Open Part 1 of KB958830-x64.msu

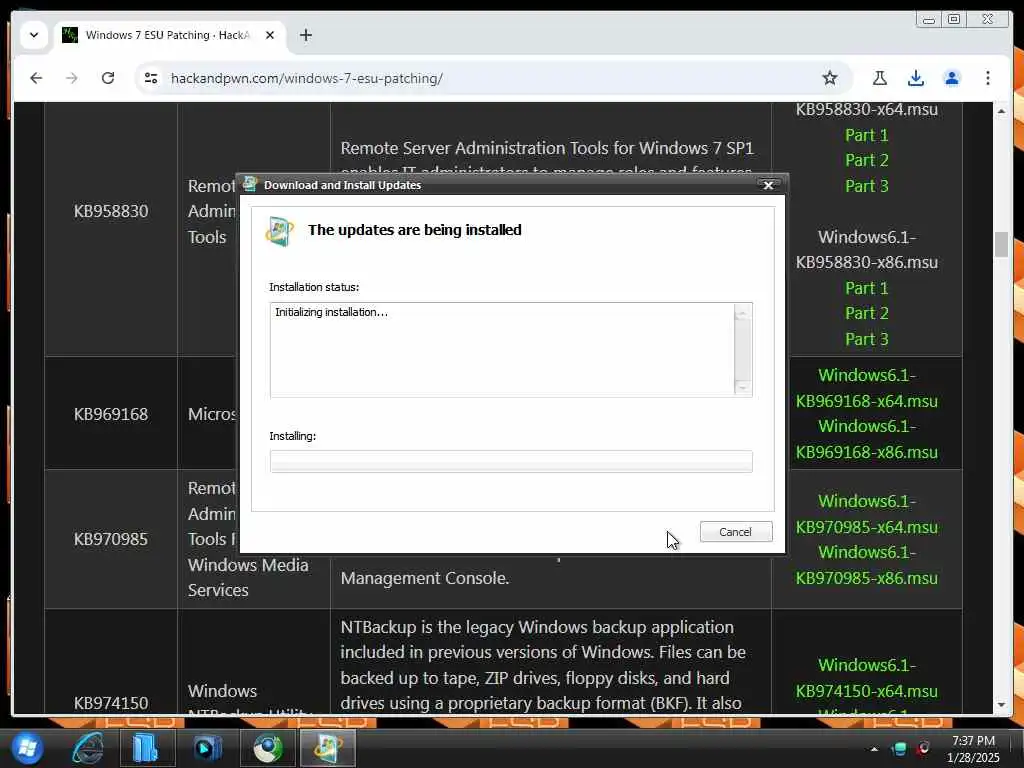click(x=867, y=135)
